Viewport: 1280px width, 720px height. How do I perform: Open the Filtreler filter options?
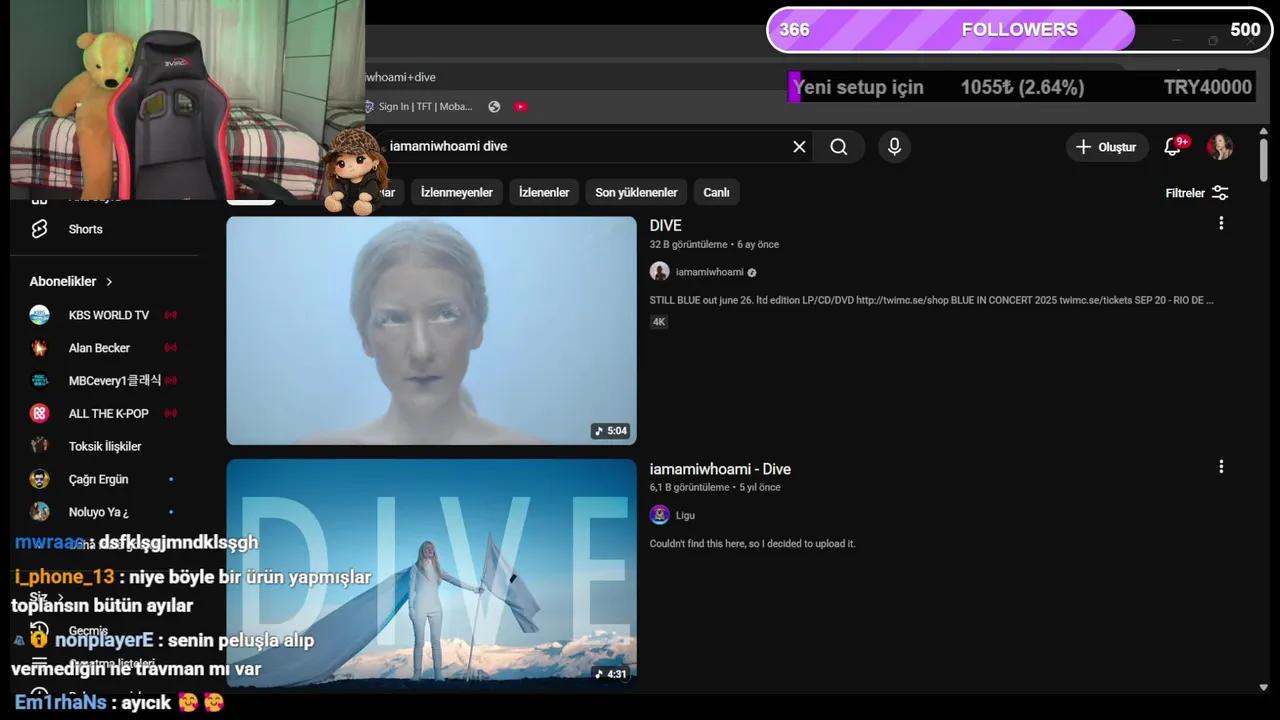click(x=1197, y=193)
